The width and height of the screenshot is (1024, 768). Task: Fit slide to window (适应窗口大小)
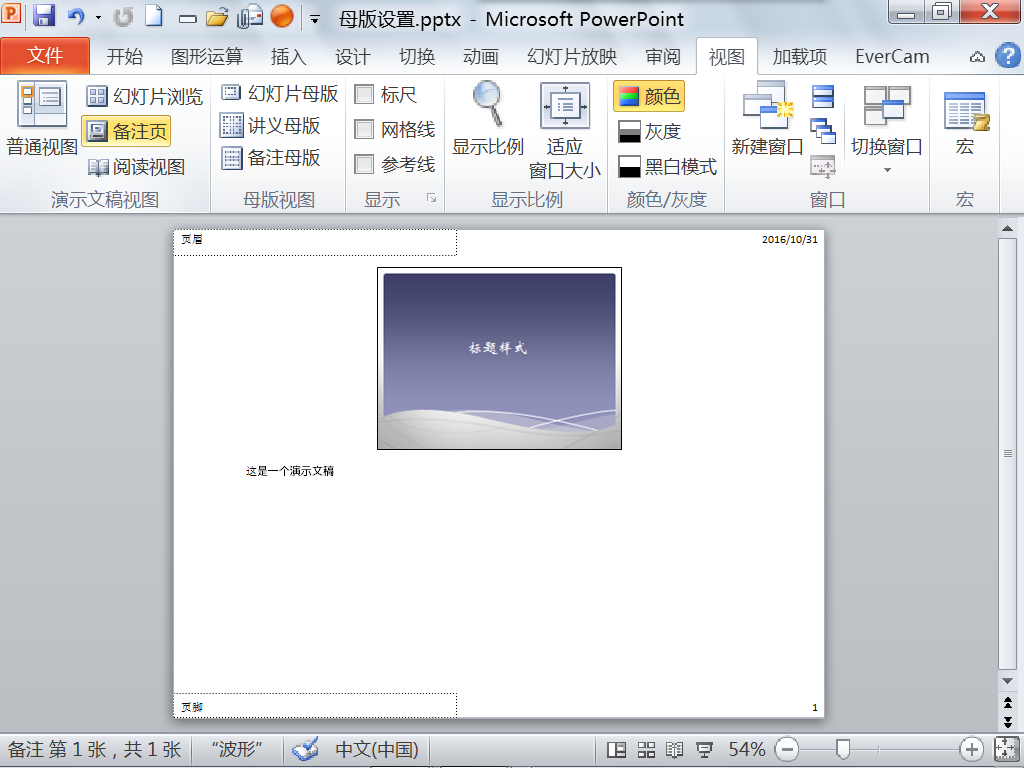tap(565, 131)
